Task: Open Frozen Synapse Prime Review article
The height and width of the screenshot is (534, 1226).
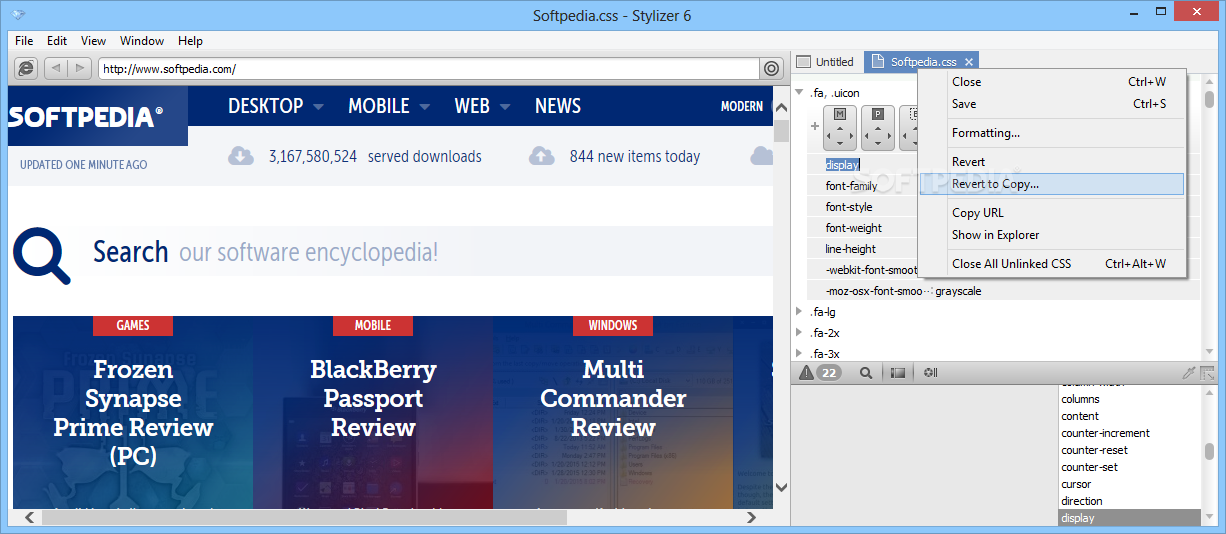Action: [x=133, y=413]
